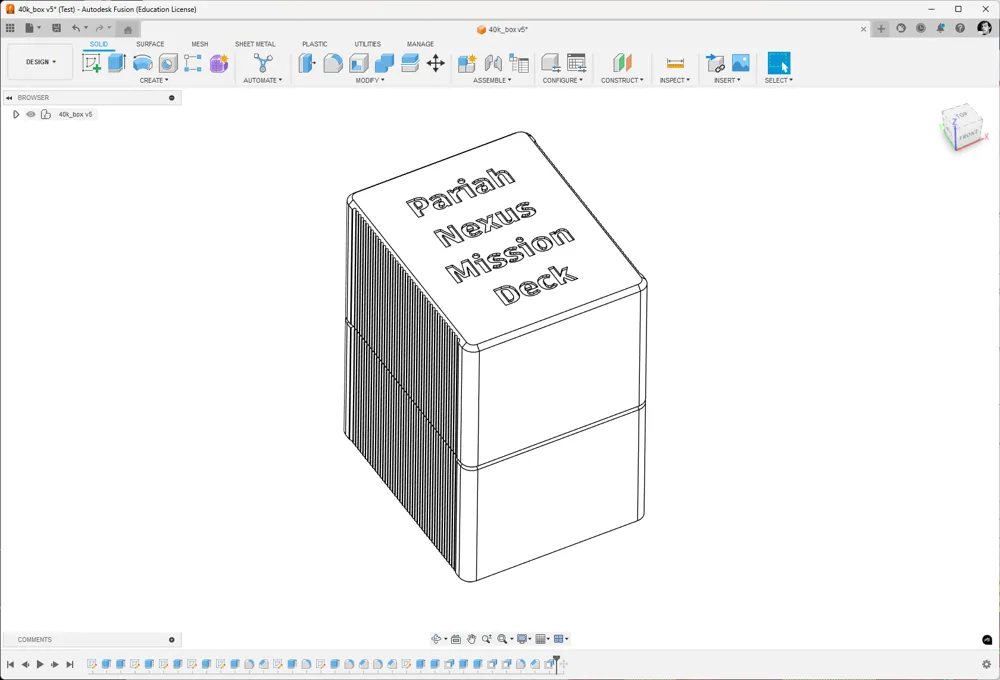The image size is (1000, 680).
Task: Open the DESIGN workspace dropdown
Action: [39, 61]
